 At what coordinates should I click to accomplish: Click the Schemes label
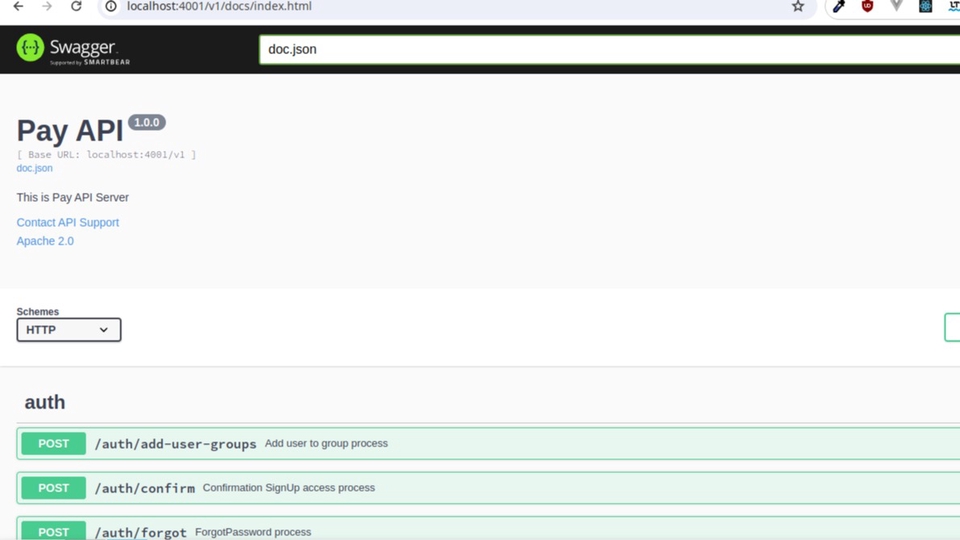coord(37,312)
